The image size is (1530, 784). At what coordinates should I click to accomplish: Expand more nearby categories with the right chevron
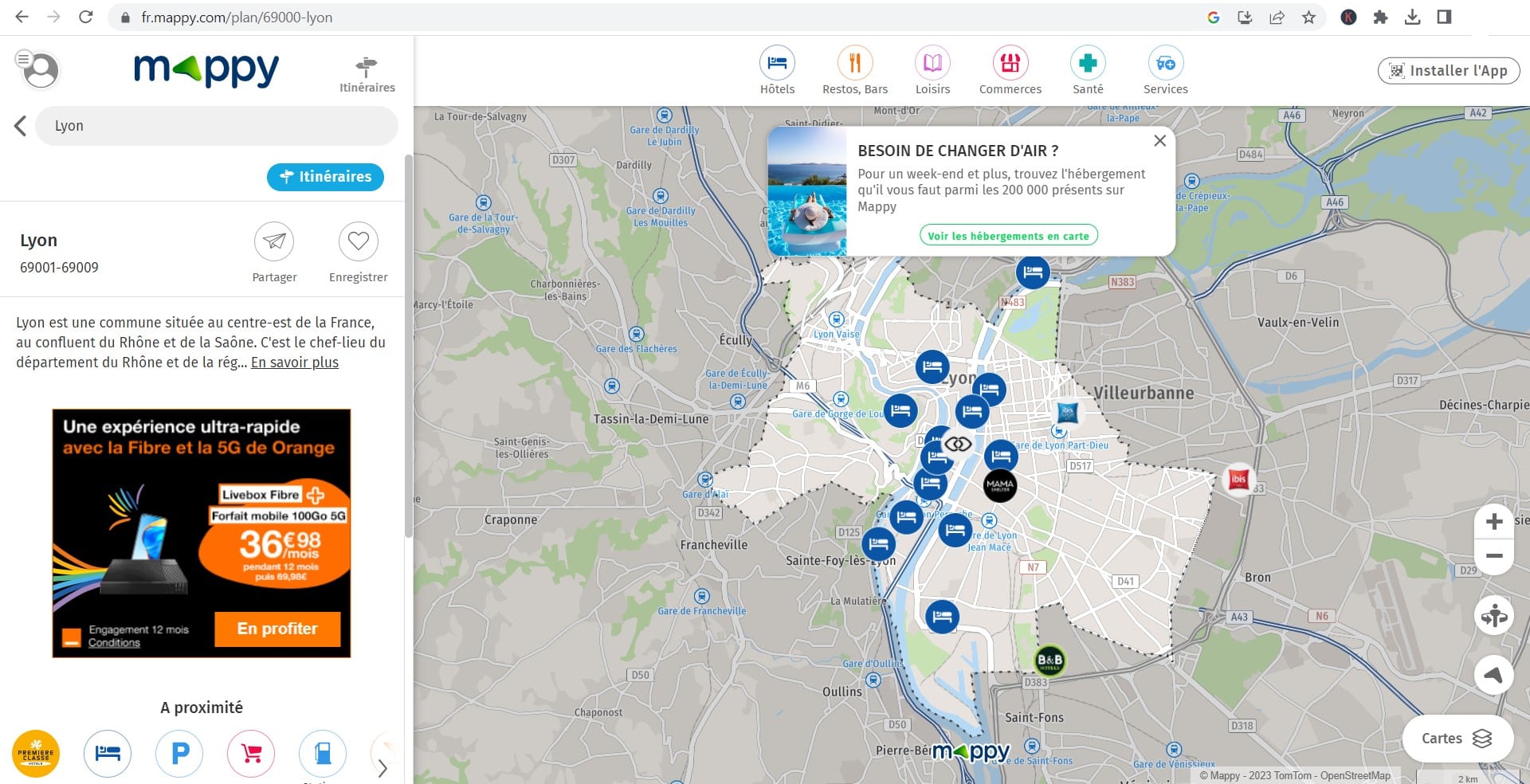point(382,768)
